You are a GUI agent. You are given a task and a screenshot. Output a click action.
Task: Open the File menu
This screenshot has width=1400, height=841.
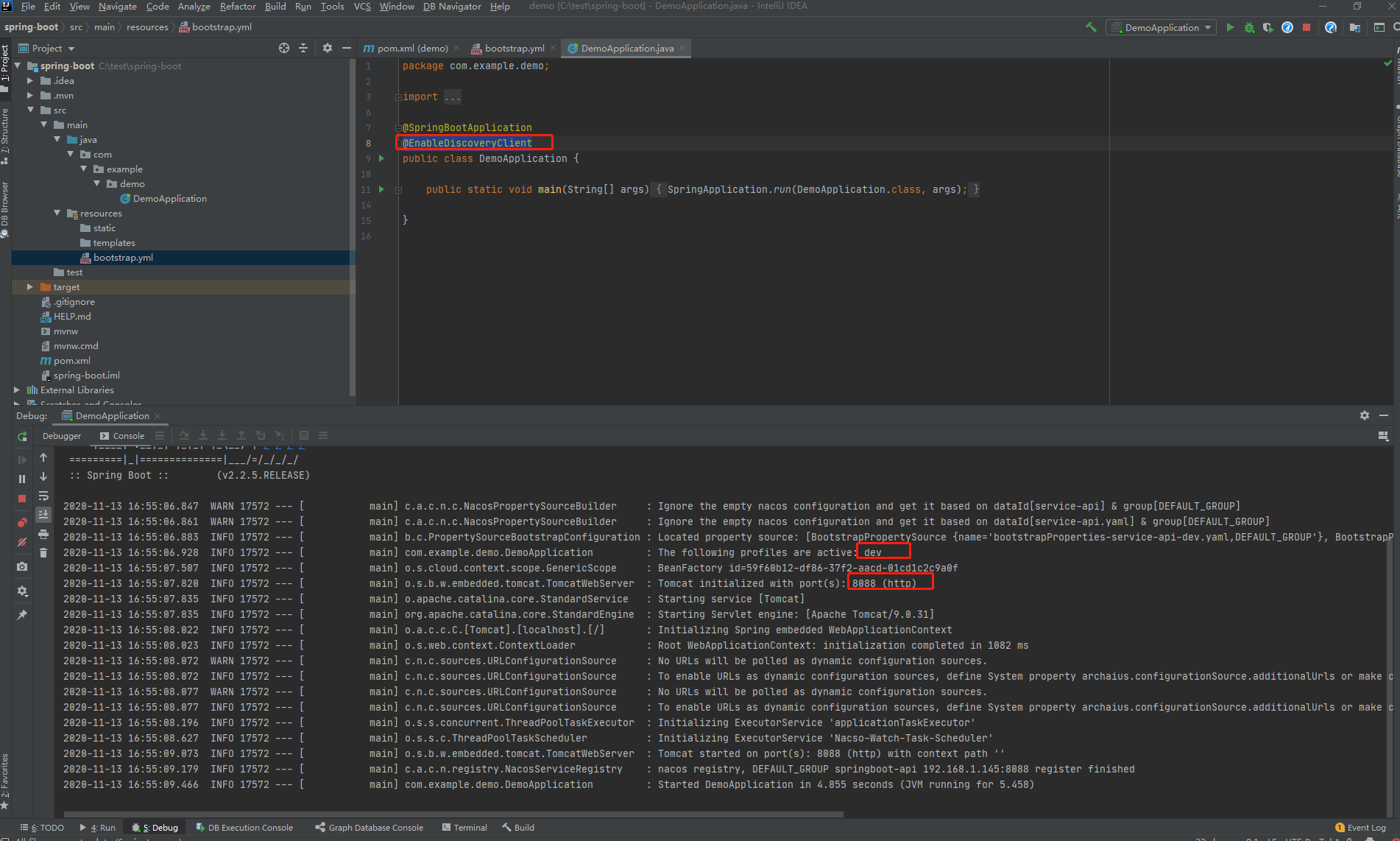coord(28,6)
